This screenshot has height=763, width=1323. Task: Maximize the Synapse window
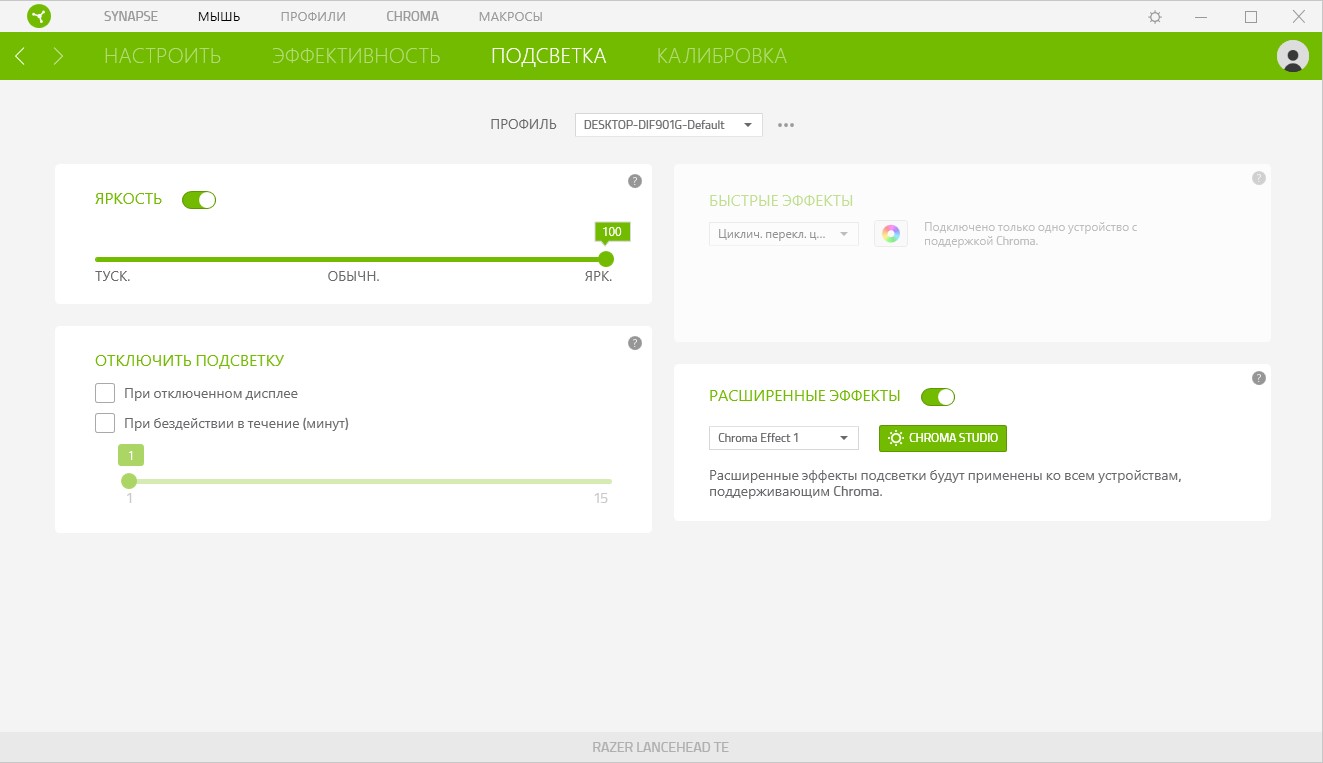pos(1251,17)
